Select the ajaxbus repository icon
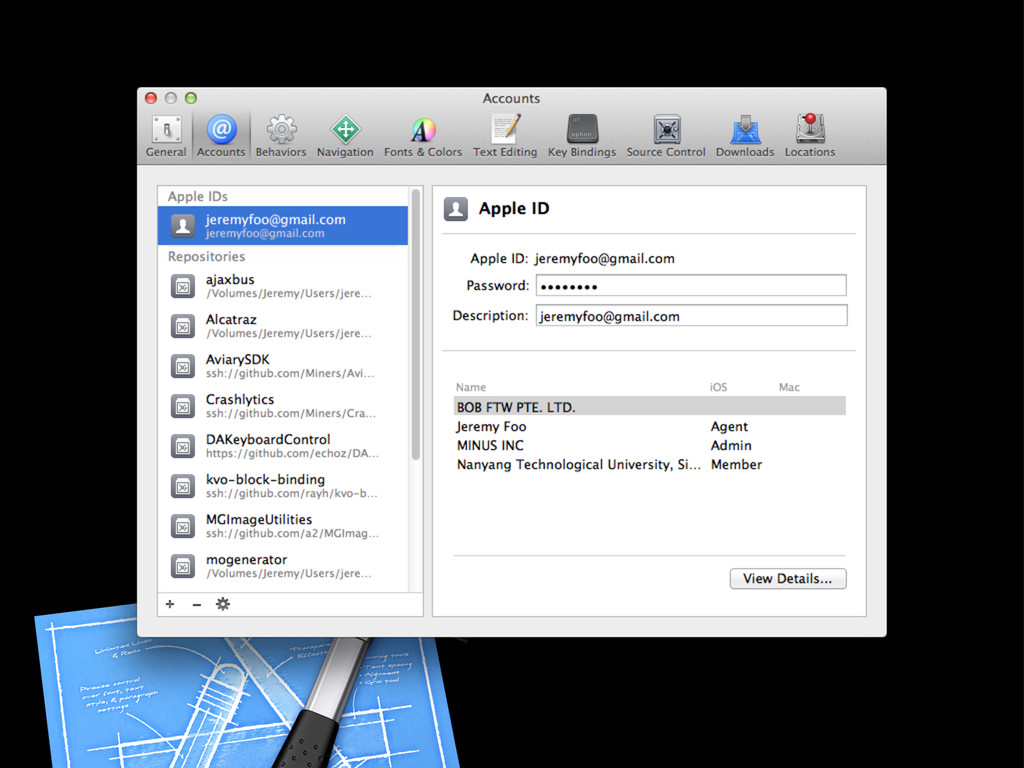The width and height of the screenshot is (1024, 768). [x=183, y=286]
